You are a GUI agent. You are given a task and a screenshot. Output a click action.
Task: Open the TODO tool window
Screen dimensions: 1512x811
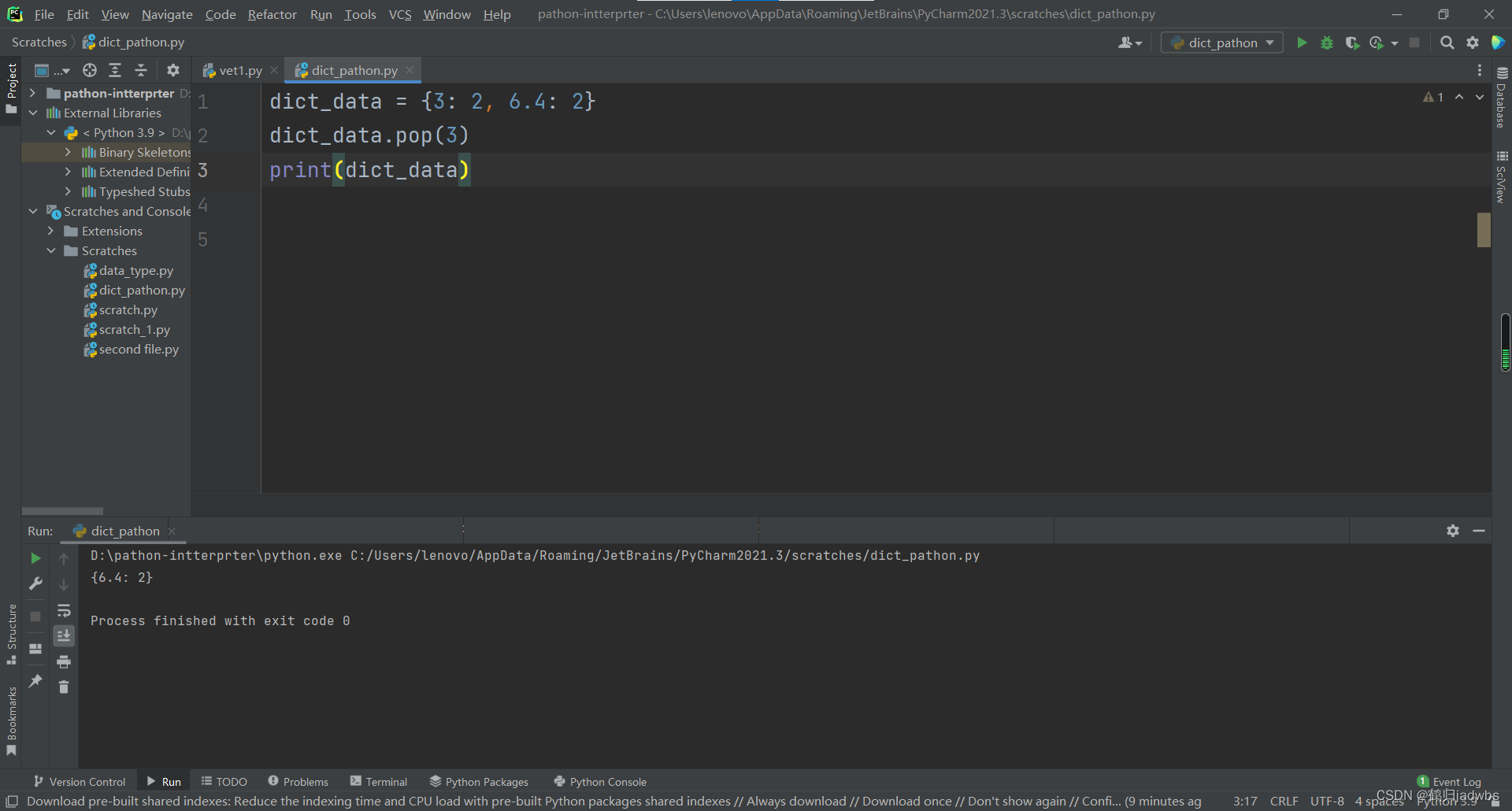224,781
